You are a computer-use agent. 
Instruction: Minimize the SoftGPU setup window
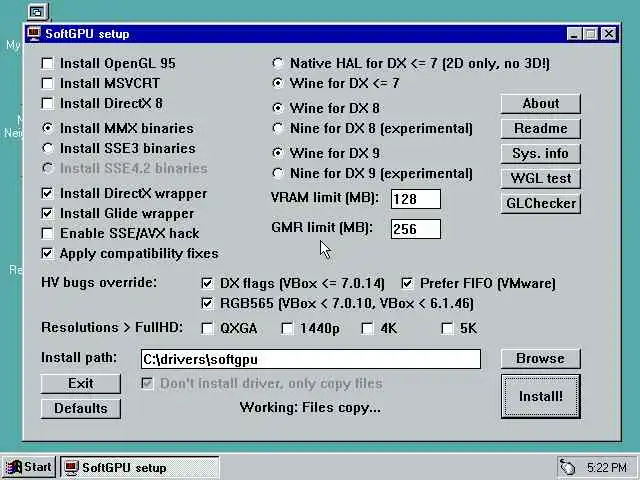tap(574, 34)
